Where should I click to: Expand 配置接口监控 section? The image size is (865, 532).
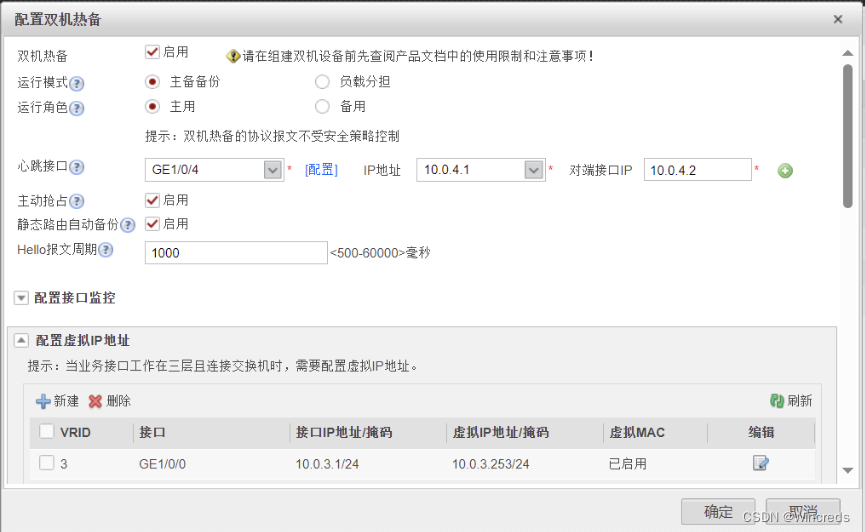pyautogui.click(x=21, y=298)
